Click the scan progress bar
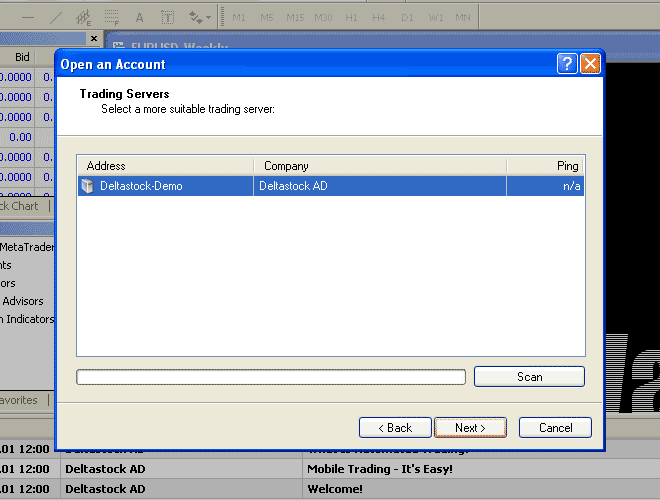660x500 pixels. [x=271, y=377]
